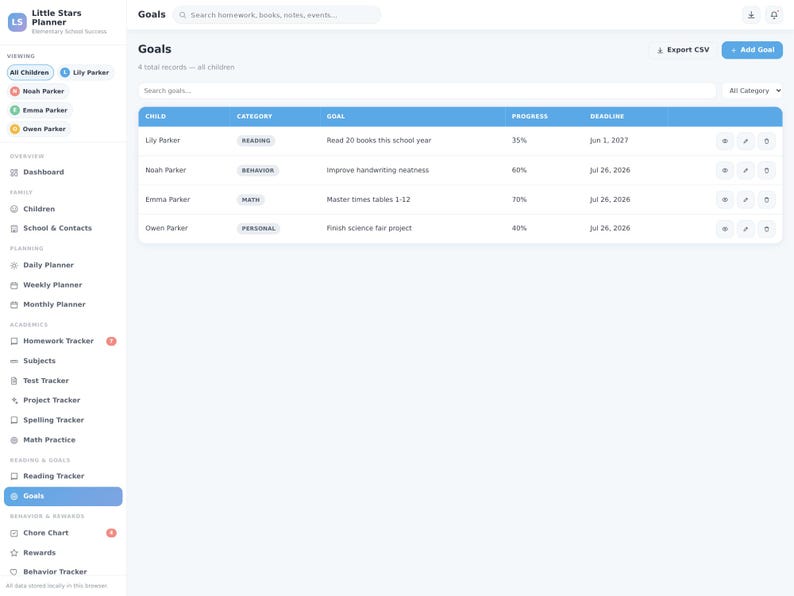
Task: View the Noah Parker goal eye icon
Action: [725, 171]
